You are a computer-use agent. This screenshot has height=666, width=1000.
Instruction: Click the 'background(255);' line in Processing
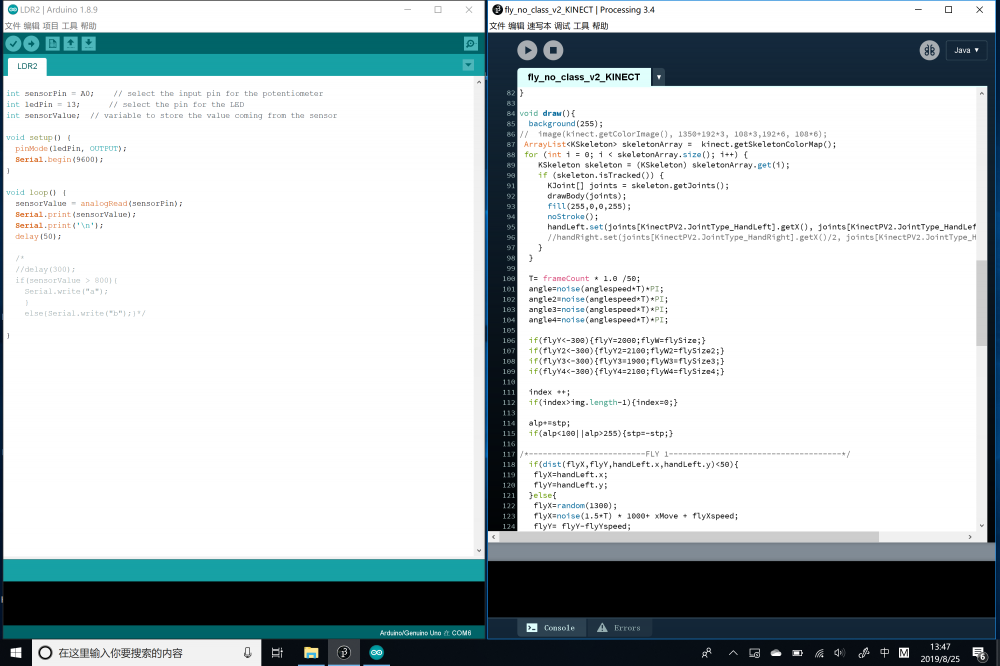tap(566, 124)
